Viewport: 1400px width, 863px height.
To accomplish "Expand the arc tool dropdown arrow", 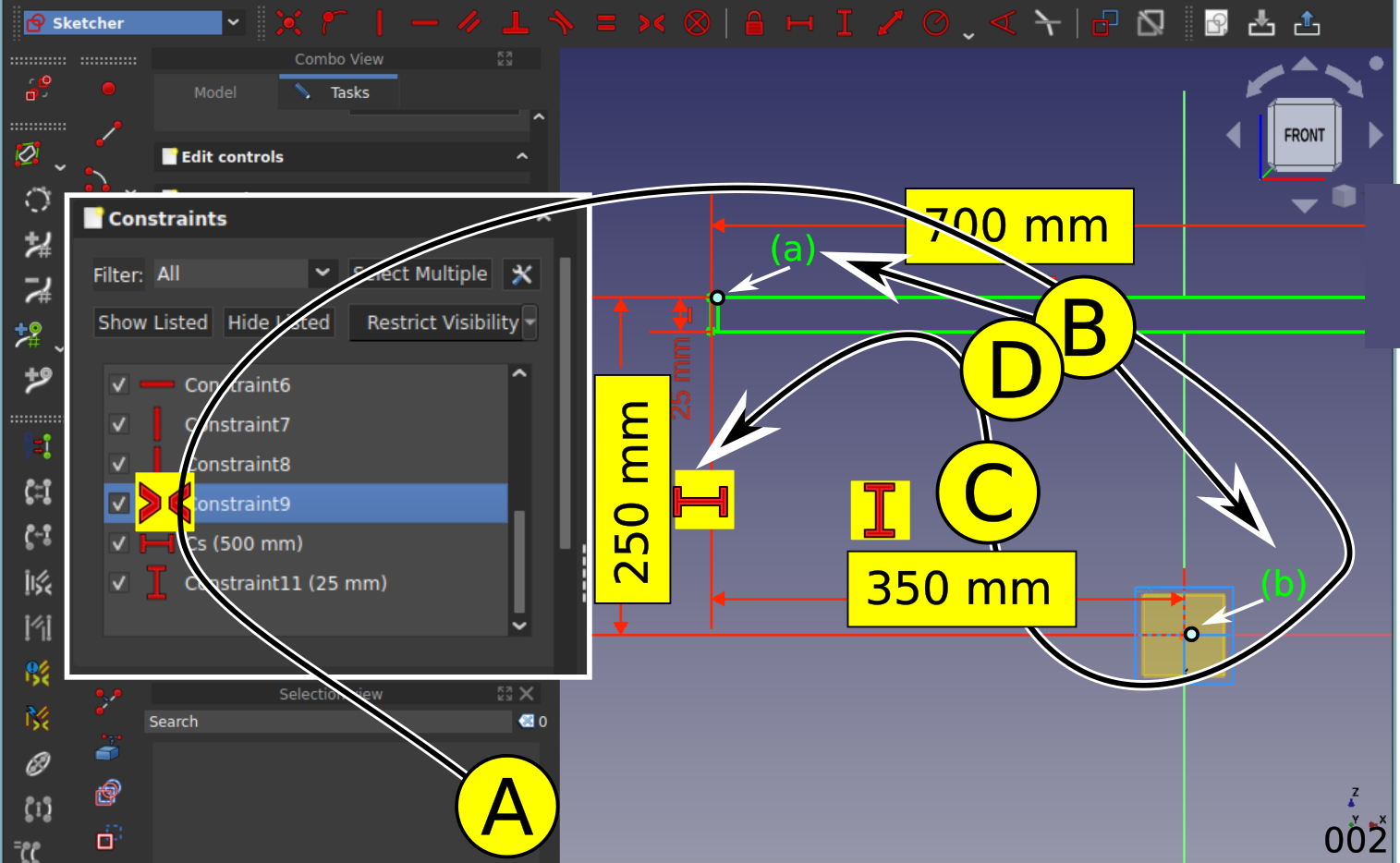I will [x=130, y=192].
